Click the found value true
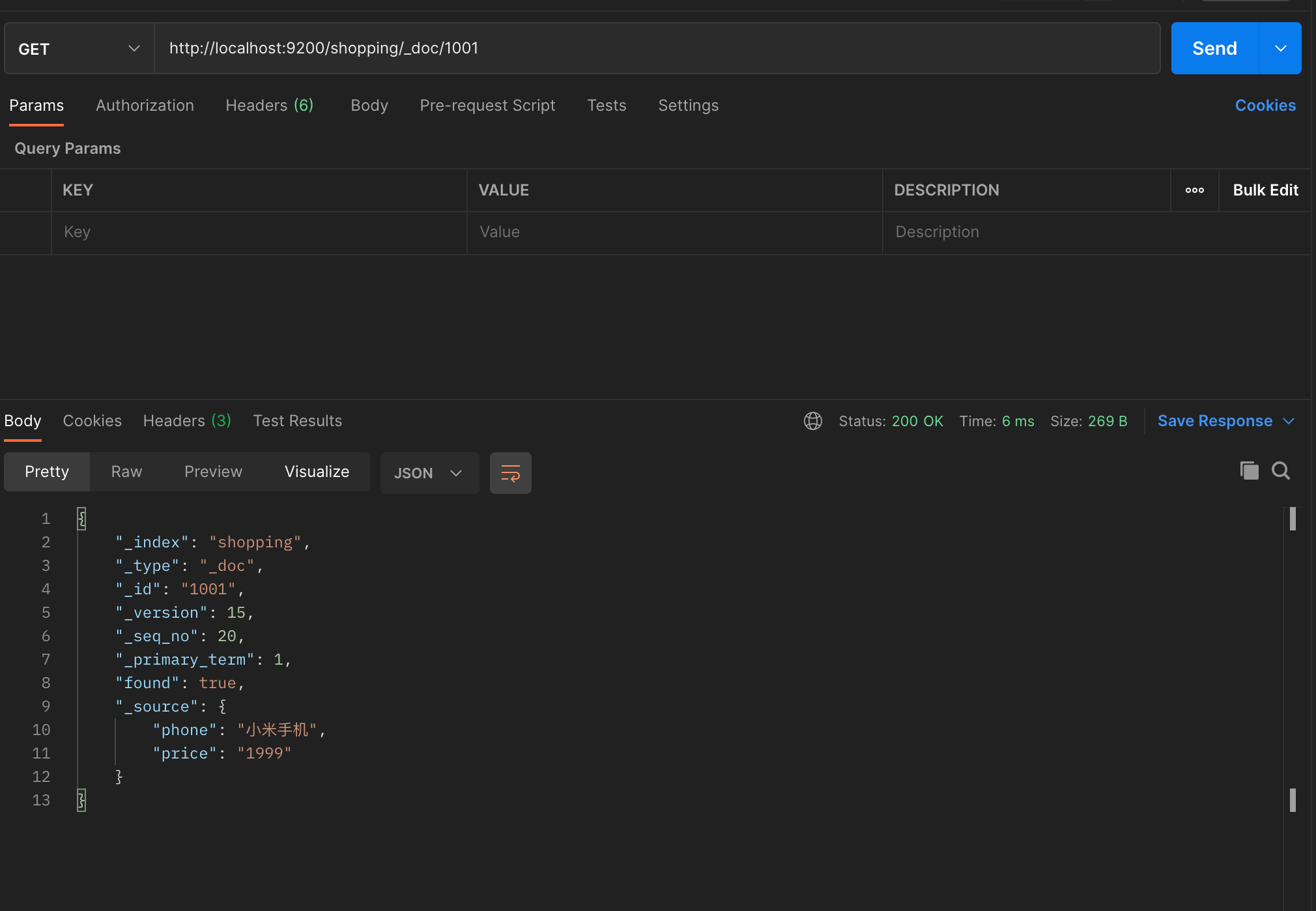Viewport: 1316px width, 911px height. [218, 683]
